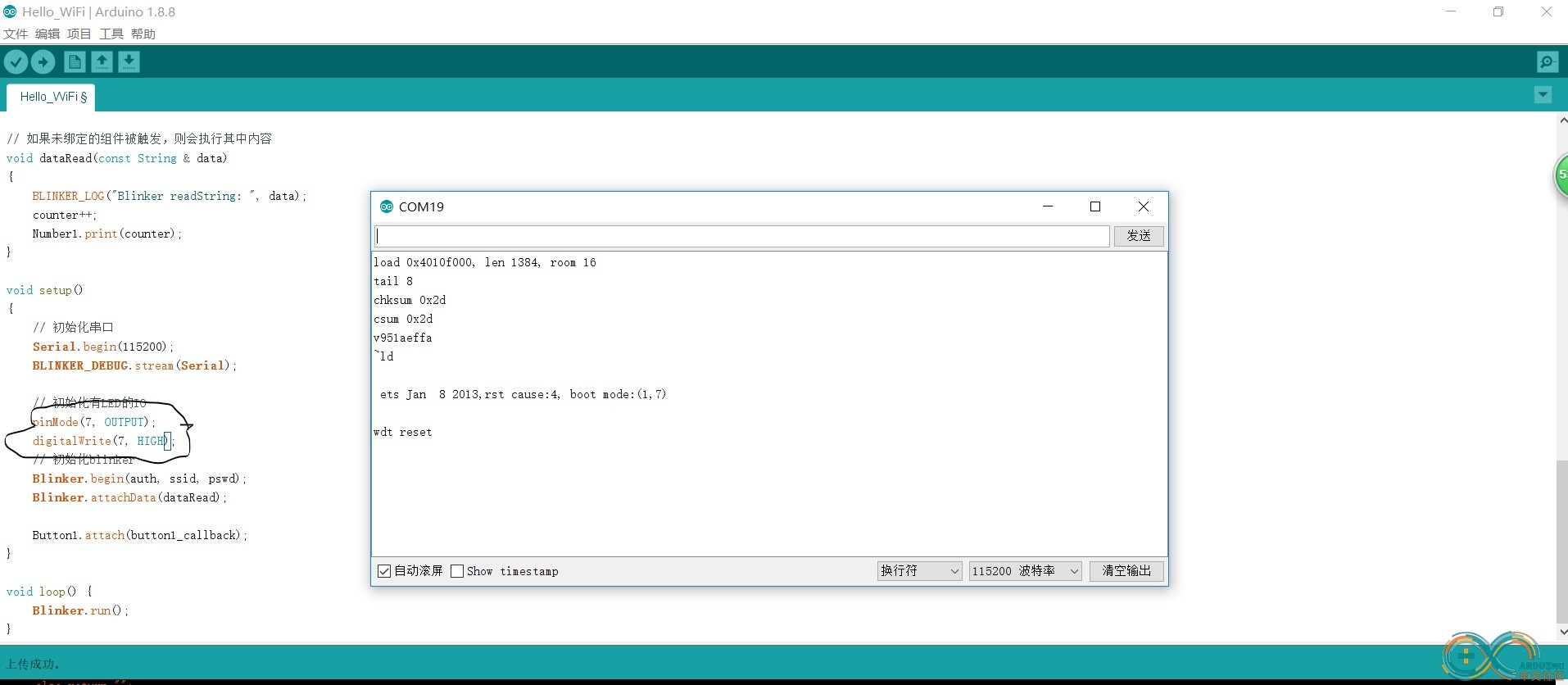Maximize the COM19 serial monitor window
The height and width of the screenshot is (685, 1568).
click(x=1095, y=206)
